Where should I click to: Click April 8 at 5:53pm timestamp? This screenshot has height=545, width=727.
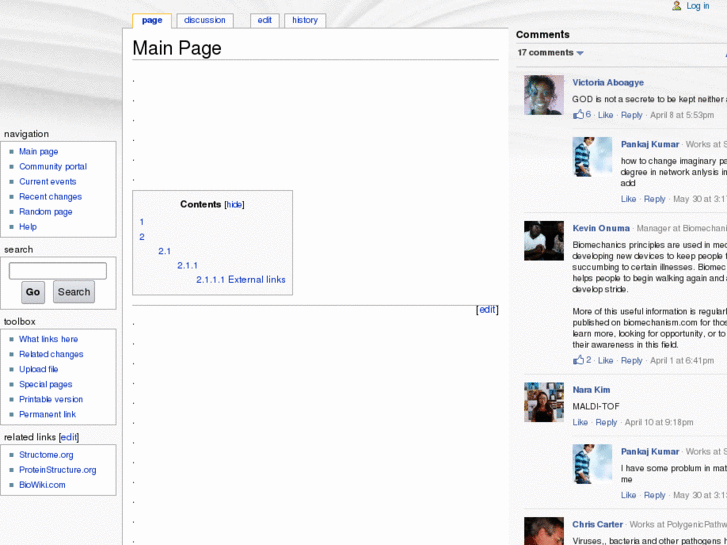click(682, 115)
